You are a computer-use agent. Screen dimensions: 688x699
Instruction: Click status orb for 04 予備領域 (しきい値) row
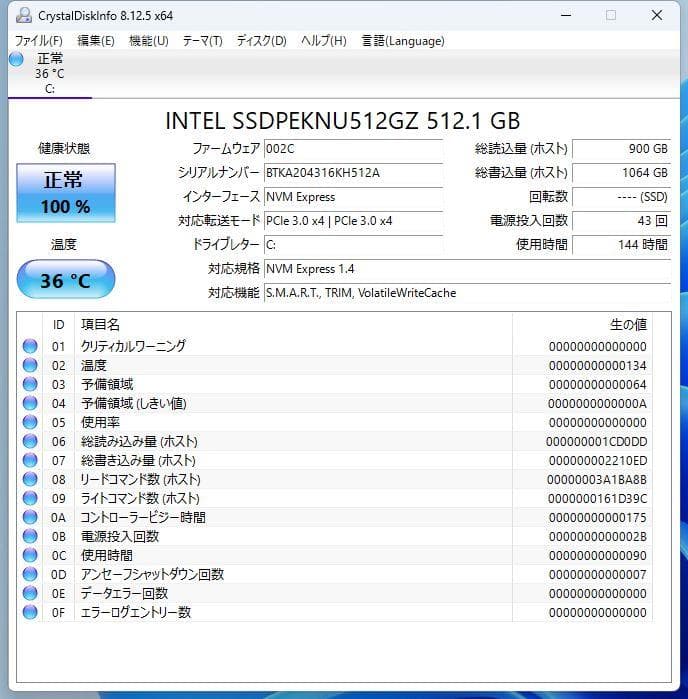pos(30,403)
